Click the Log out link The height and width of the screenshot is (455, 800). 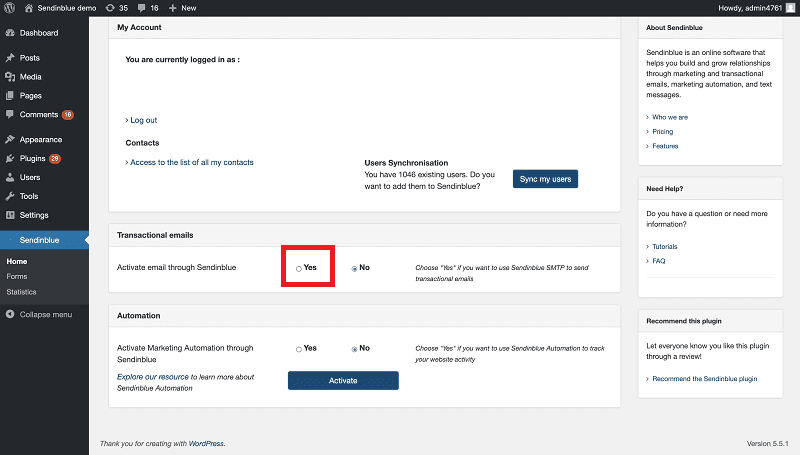pyautogui.click(x=143, y=120)
